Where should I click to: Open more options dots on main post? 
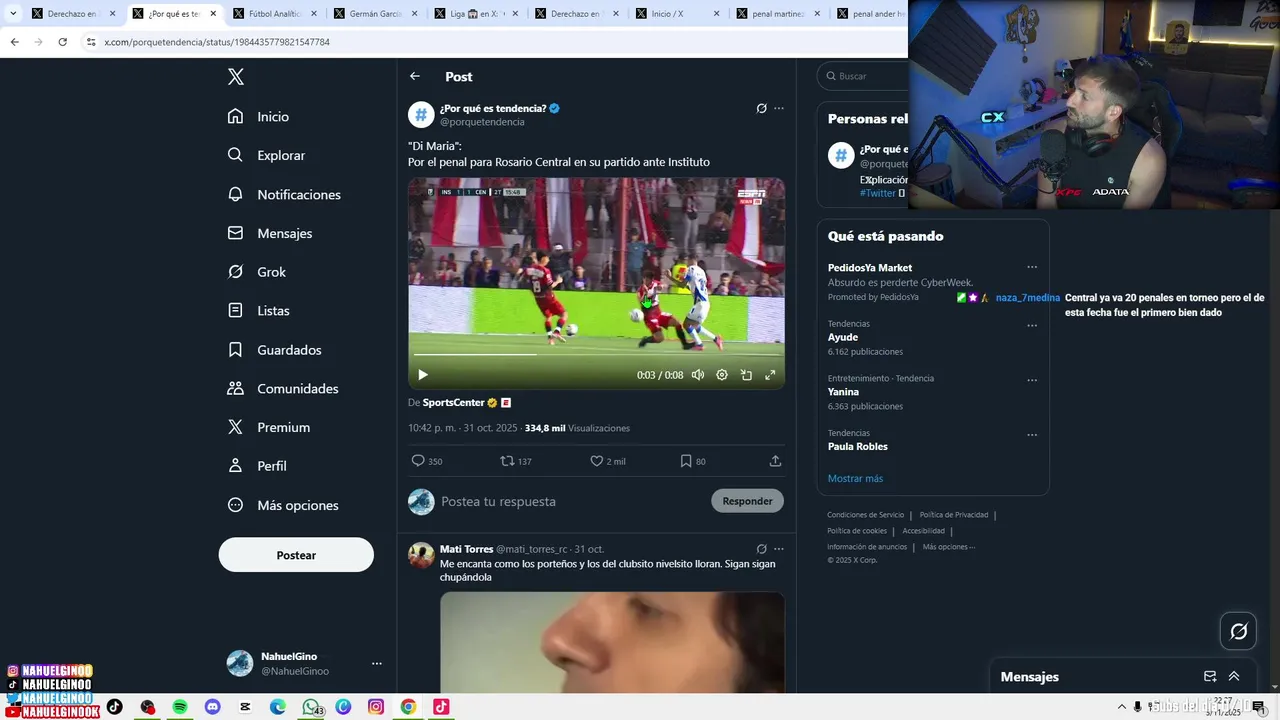tap(779, 108)
